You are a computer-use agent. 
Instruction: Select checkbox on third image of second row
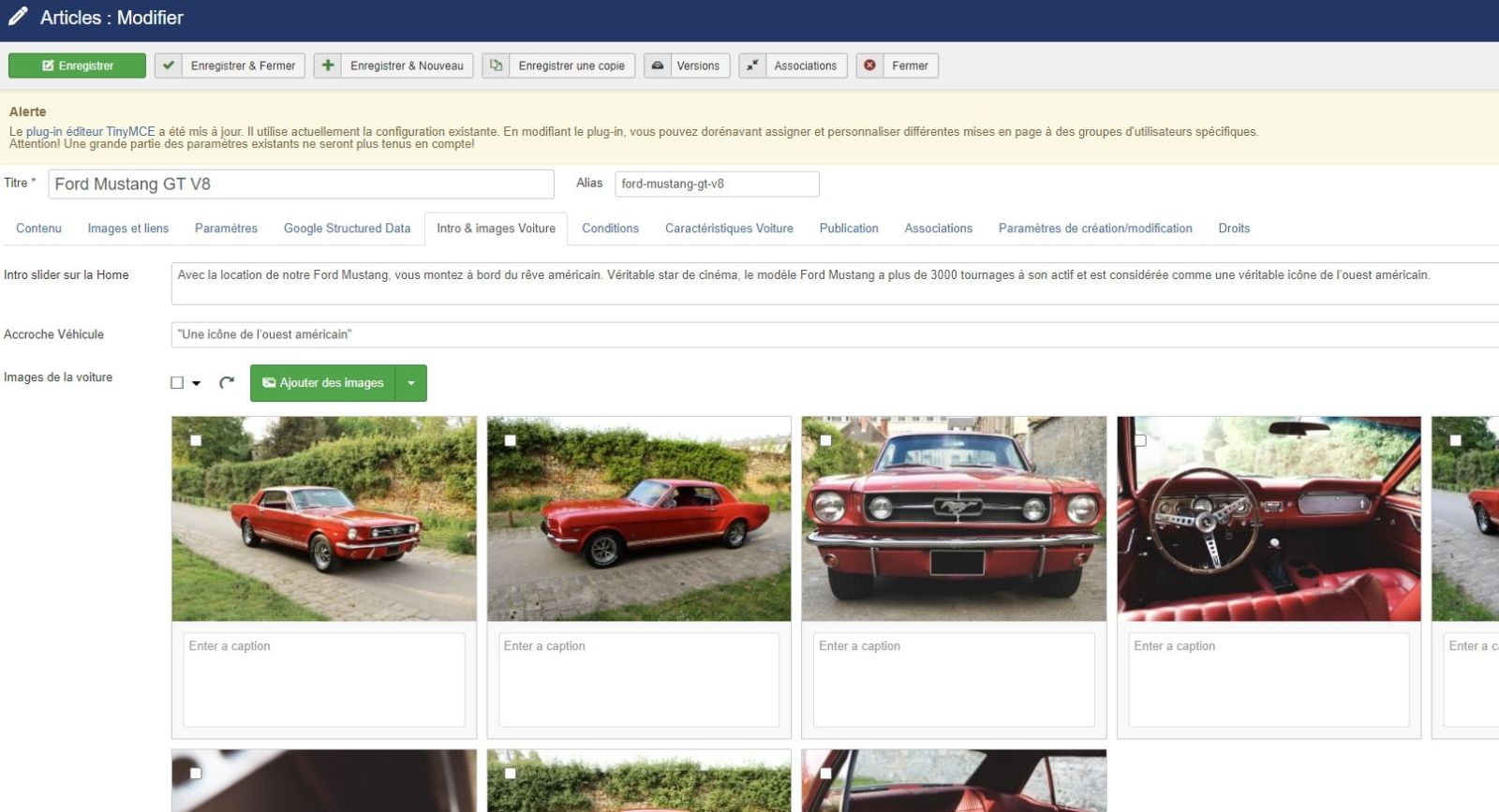point(825,774)
